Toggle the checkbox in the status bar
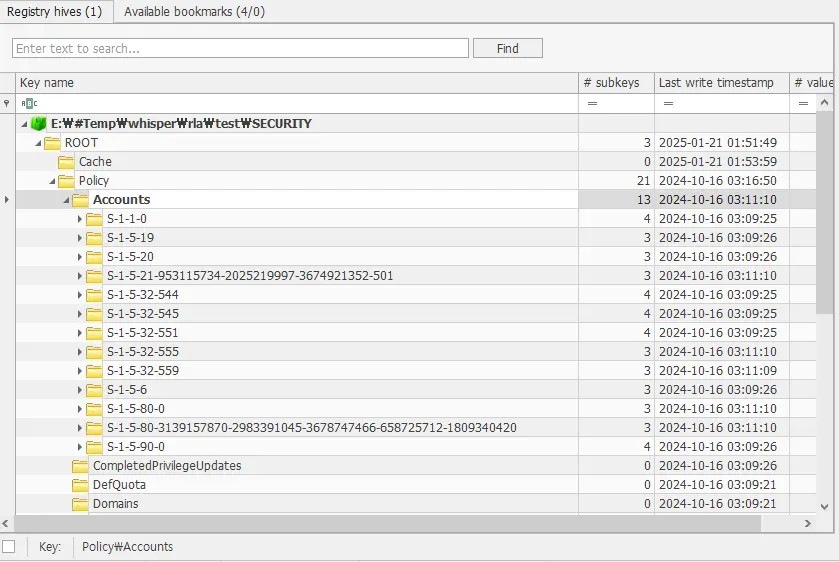Screen dimensions: 839x562 coord(9,546)
